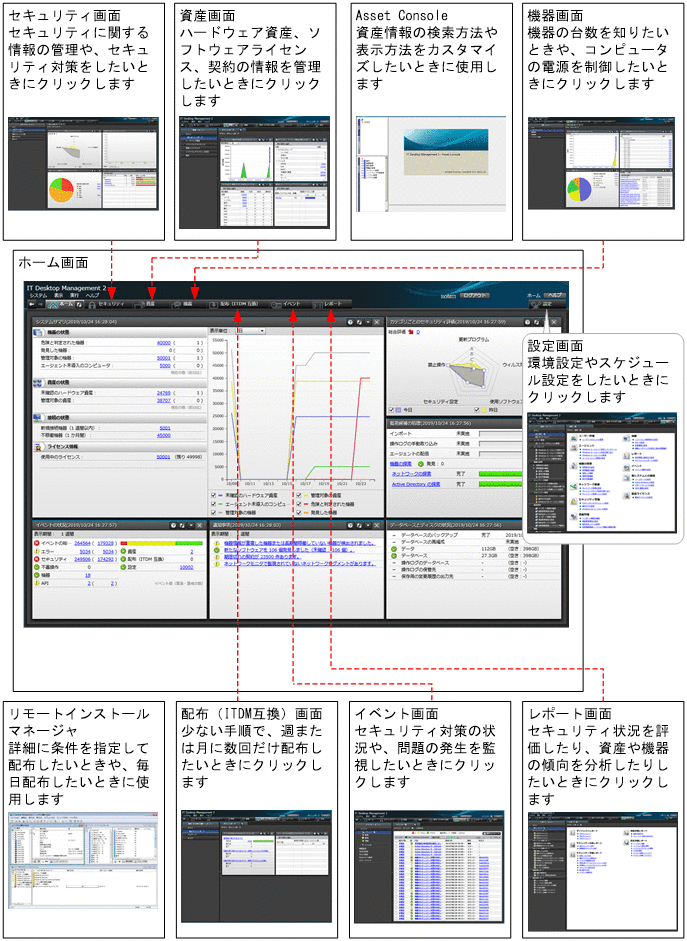Toggle 昨日 checkbox in security radar chart
Viewport: 687px width, 941px height.
point(478,410)
